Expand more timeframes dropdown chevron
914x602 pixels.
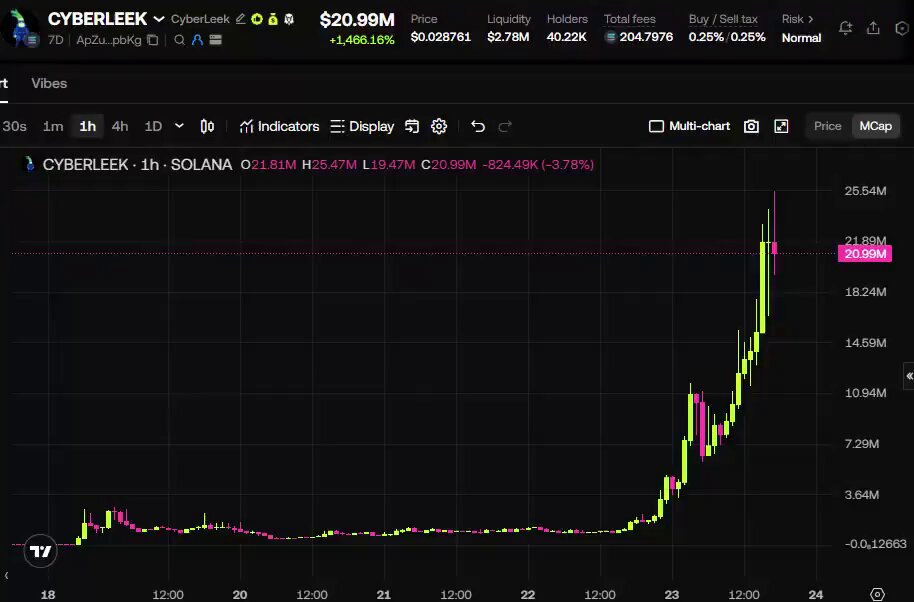(x=180, y=126)
